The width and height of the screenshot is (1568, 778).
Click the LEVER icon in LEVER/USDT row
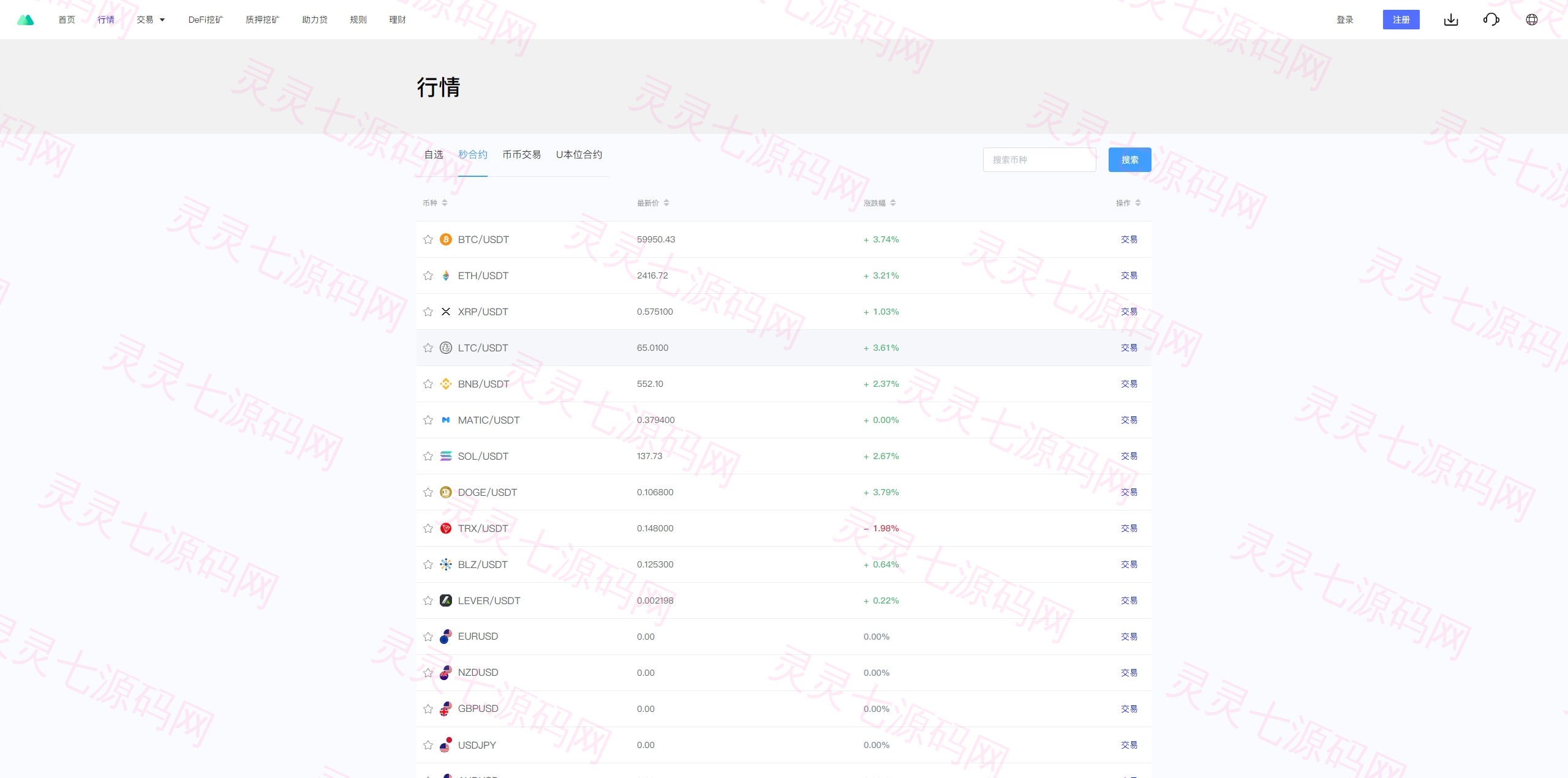click(446, 600)
